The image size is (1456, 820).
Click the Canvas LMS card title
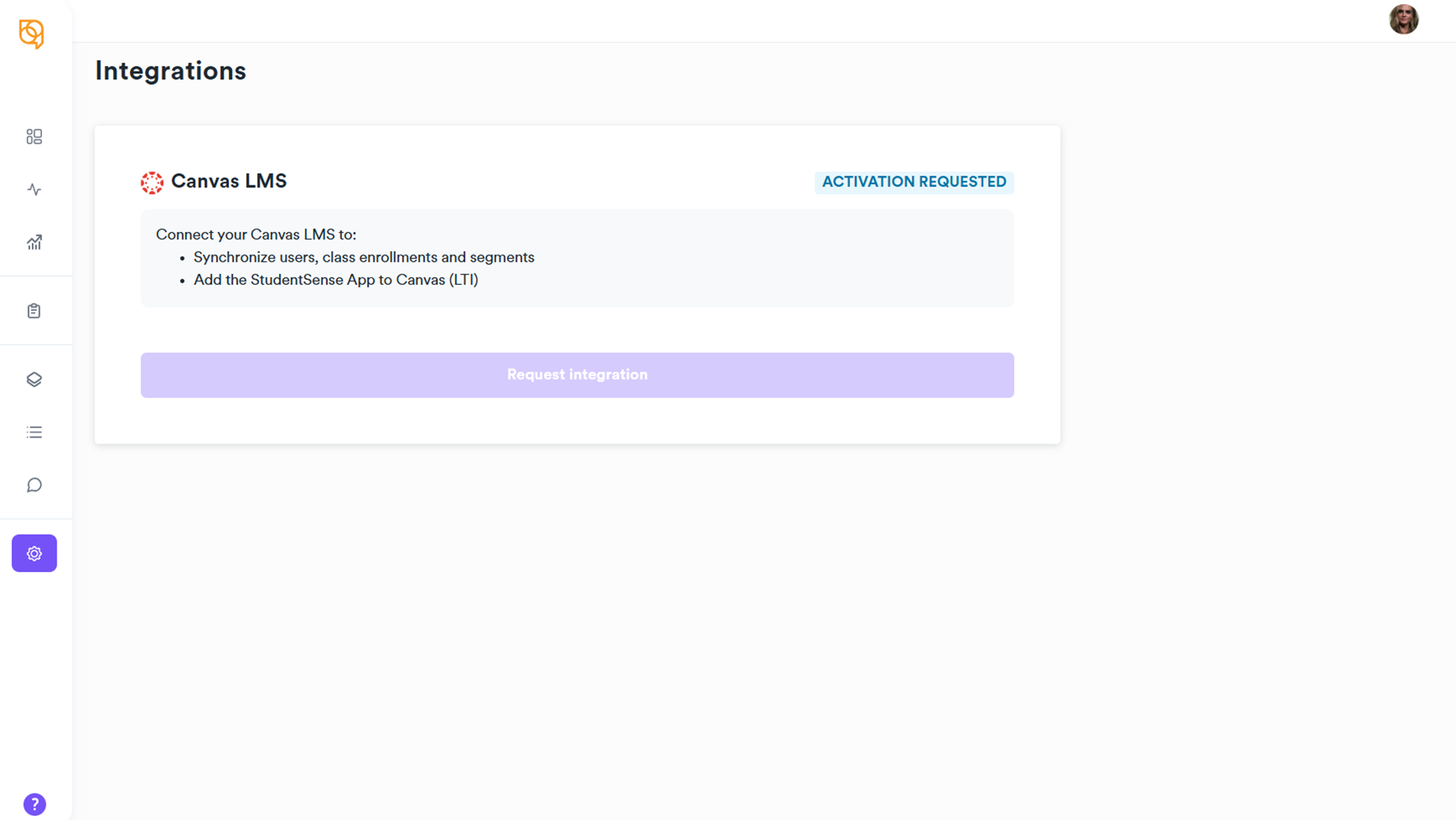[x=229, y=182]
